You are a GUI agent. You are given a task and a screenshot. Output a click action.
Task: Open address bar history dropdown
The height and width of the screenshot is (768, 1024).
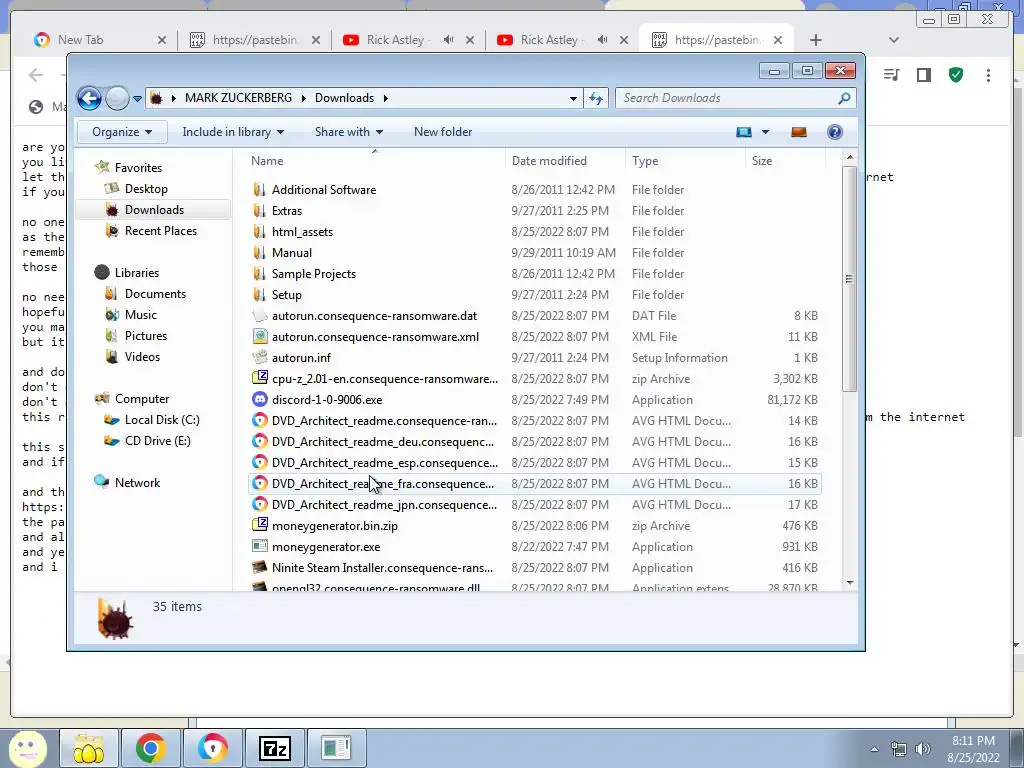click(573, 99)
